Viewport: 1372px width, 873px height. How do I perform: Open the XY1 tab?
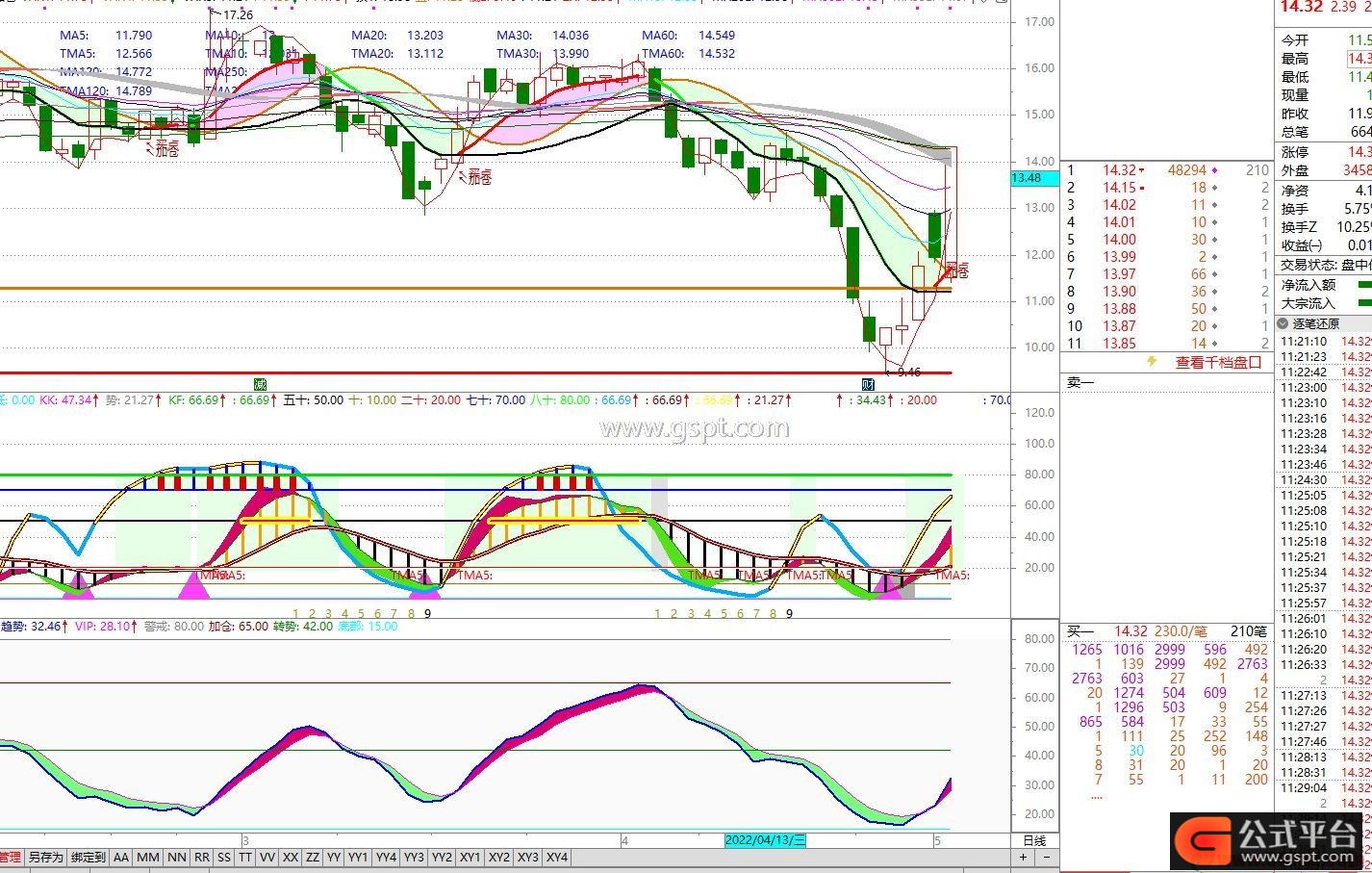[x=470, y=857]
